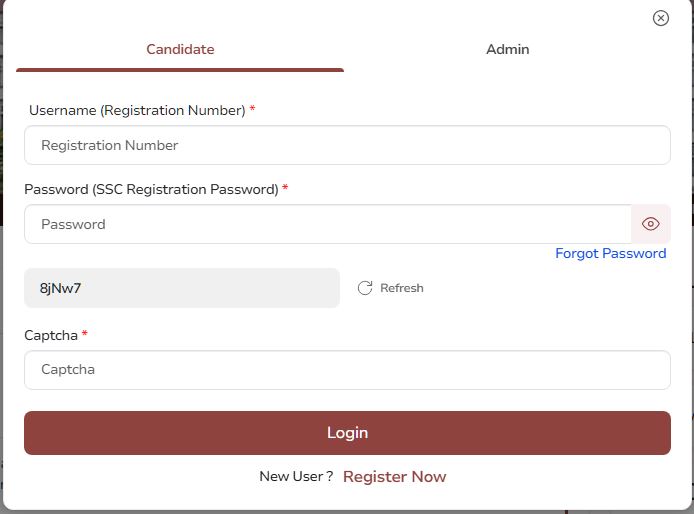Click the red asterisk beside Captcha label
694x514 pixels.
(85, 334)
